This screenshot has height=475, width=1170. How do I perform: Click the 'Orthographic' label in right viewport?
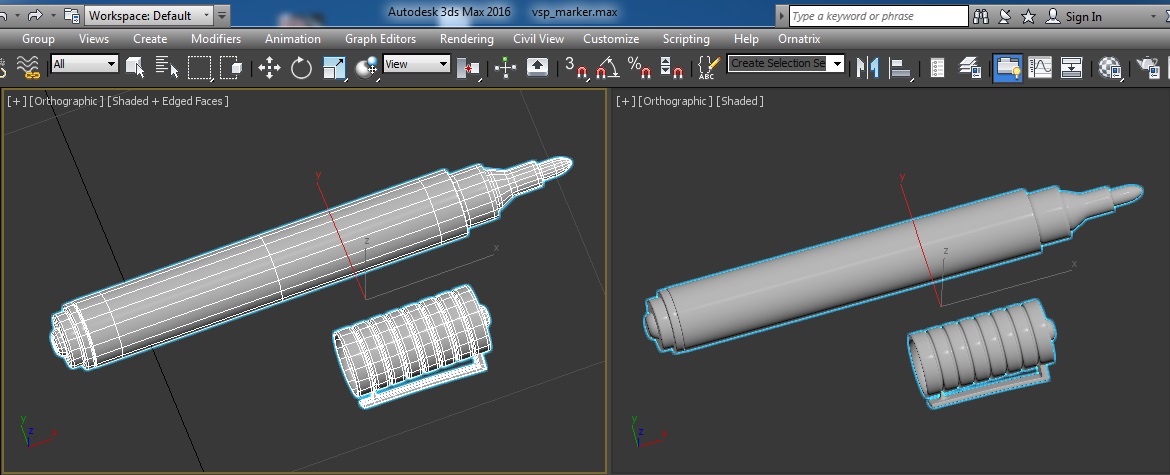click(x=676, y=101)
